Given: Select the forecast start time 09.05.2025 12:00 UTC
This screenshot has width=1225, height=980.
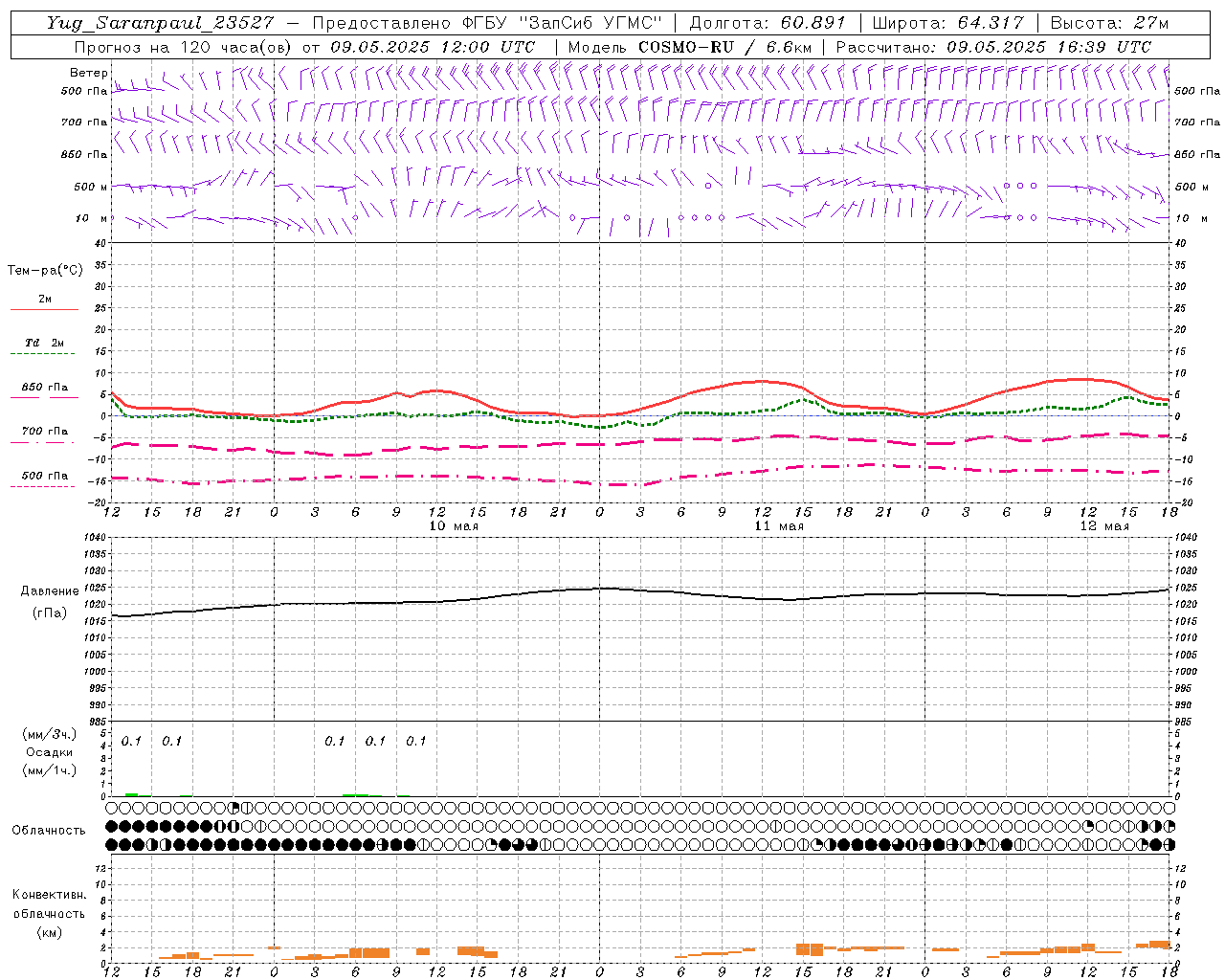Looking at the screenshot, I should (433, 47).
